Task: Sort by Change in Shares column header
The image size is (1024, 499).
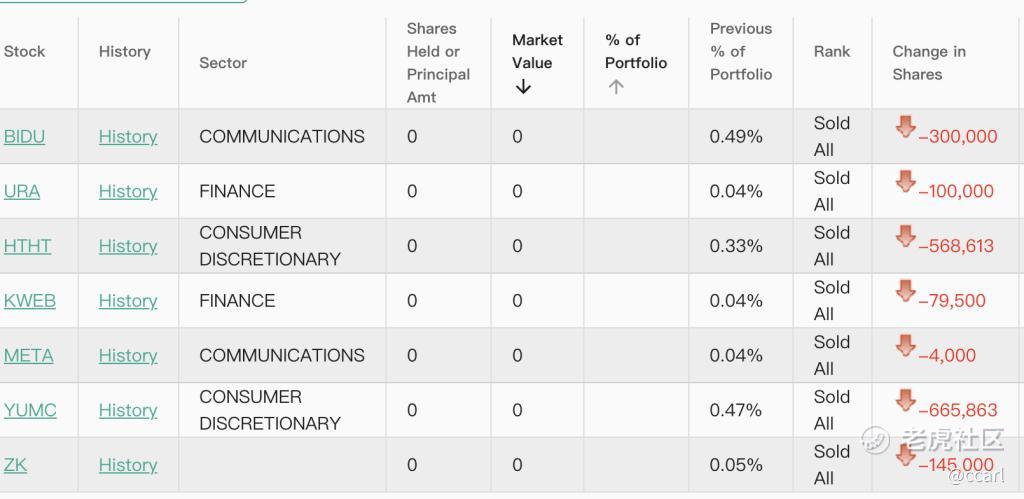Action: [x=929, y=63]
